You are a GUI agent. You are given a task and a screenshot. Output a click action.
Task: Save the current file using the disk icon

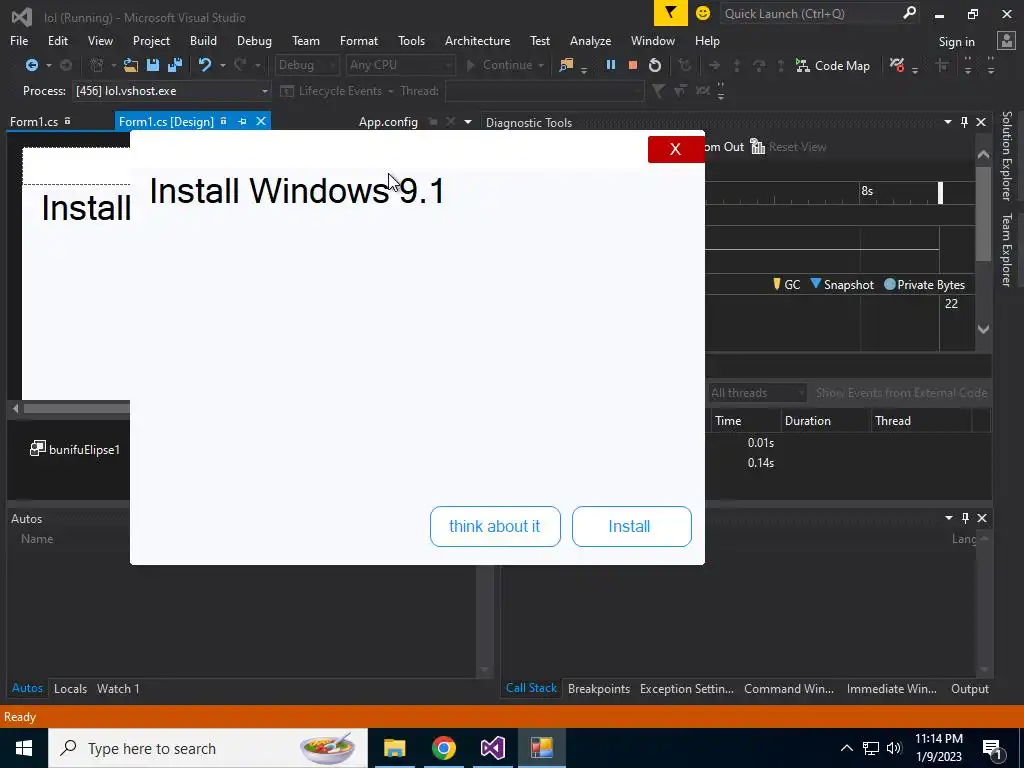click(x=153, y=65)
